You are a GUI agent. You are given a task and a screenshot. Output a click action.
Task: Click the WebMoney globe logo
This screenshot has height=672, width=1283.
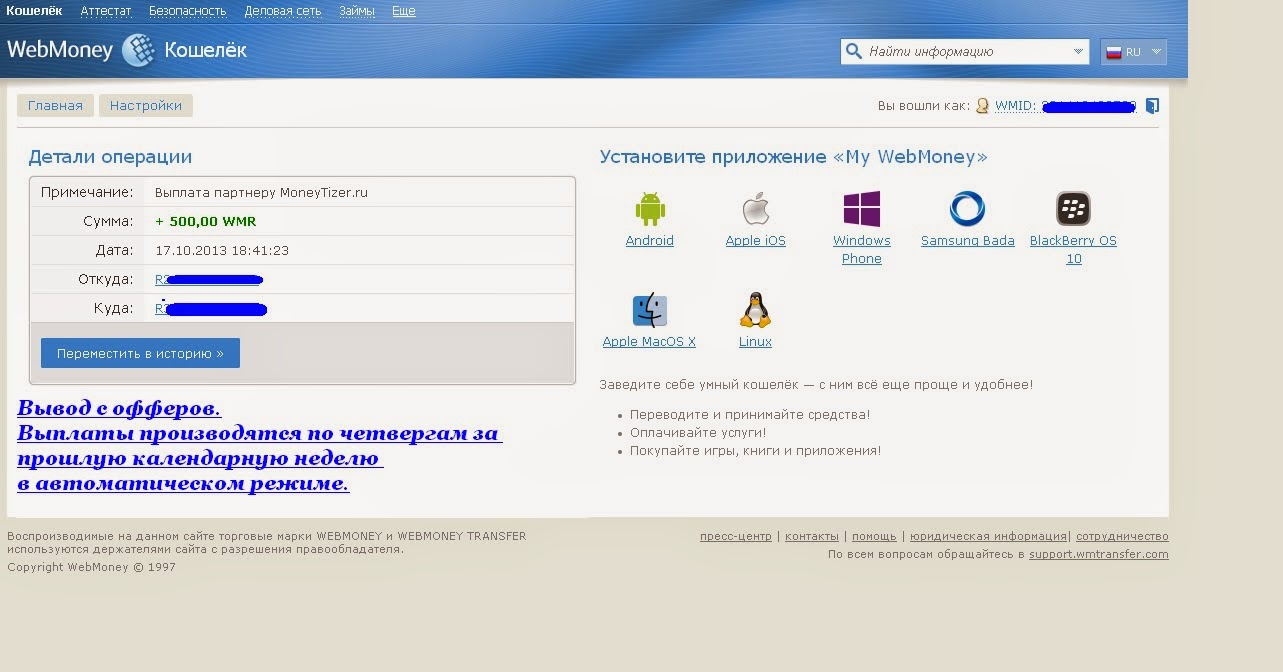point(138,50)
